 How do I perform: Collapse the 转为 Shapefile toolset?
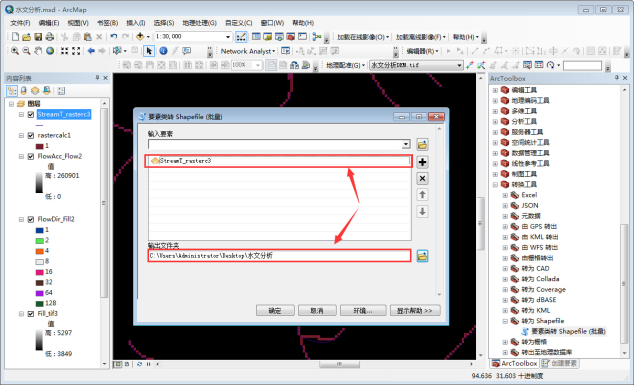(505, 321)
